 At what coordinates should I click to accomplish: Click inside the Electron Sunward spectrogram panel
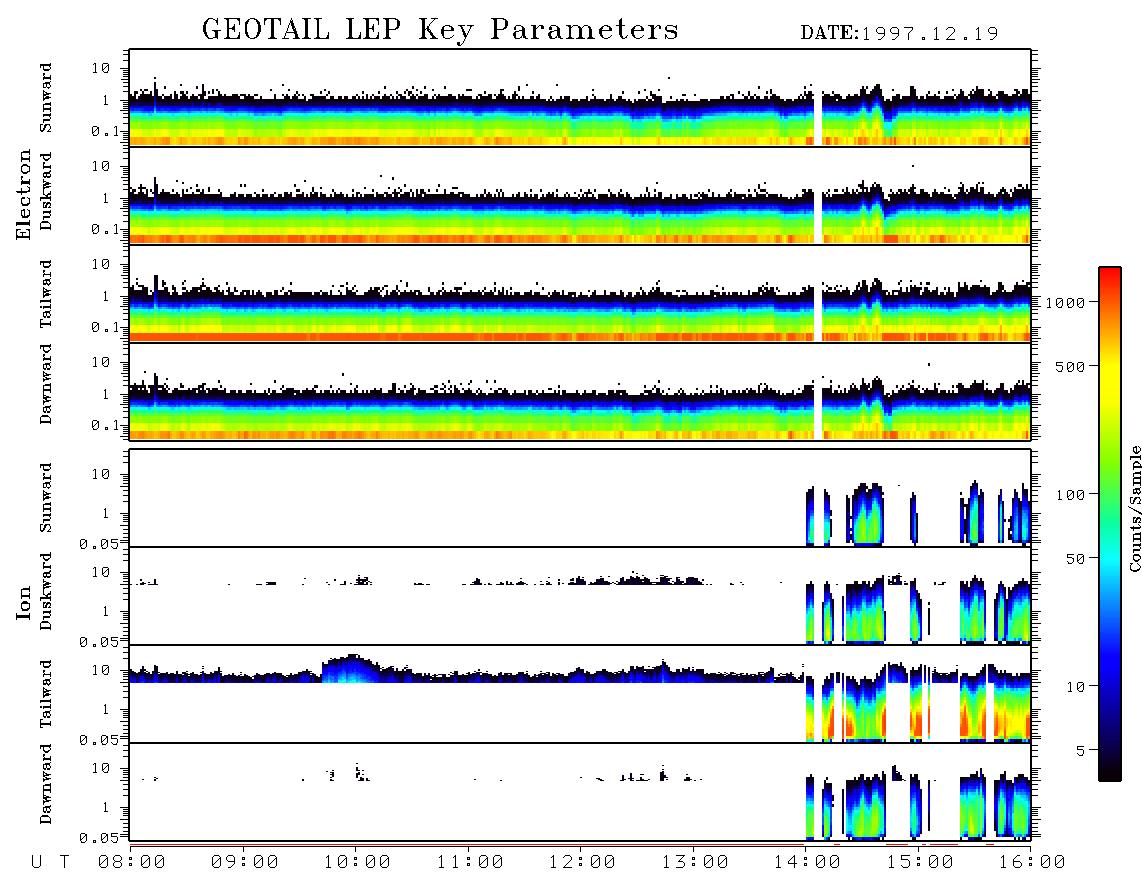click(x=580, y=98)
